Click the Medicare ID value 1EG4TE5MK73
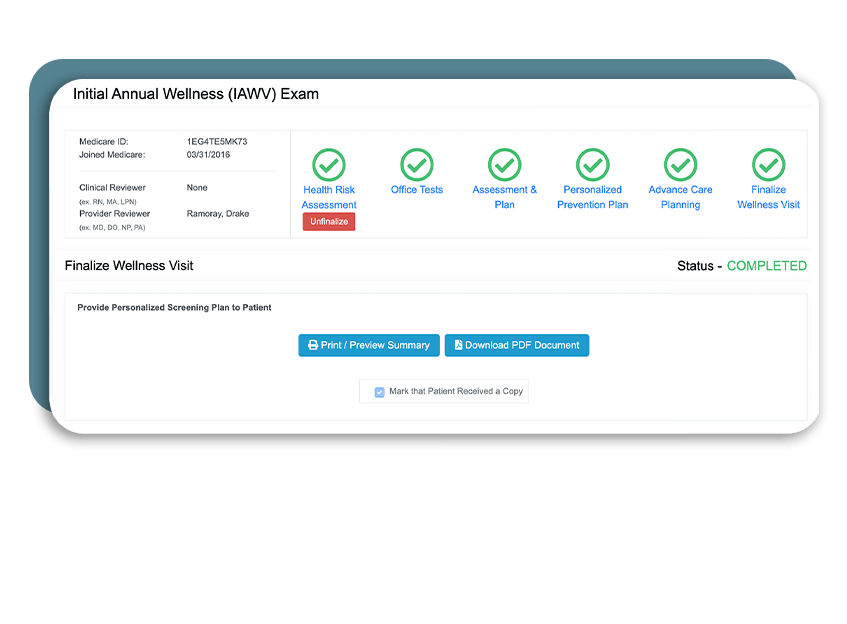Viewport: 847px width, 624px height. [217, 142]
